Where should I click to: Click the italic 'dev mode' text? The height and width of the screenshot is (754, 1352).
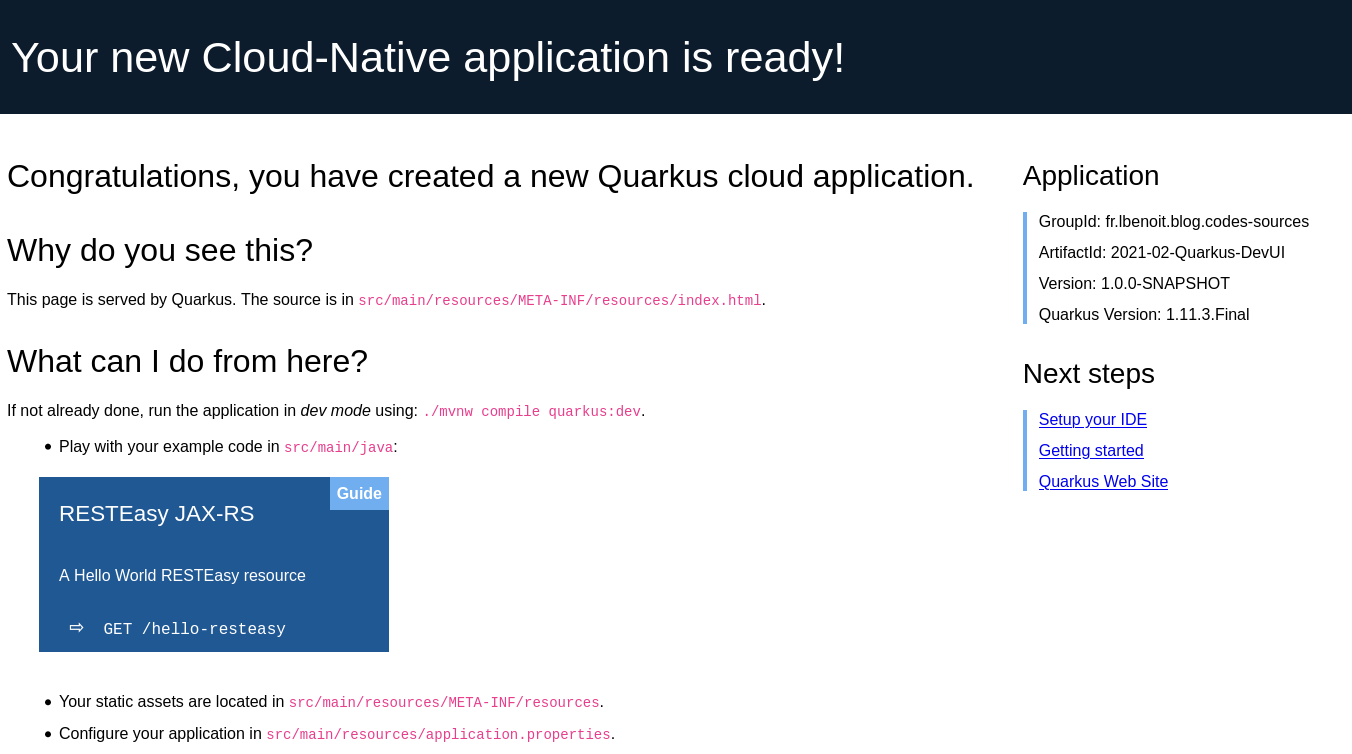(336, 411)
